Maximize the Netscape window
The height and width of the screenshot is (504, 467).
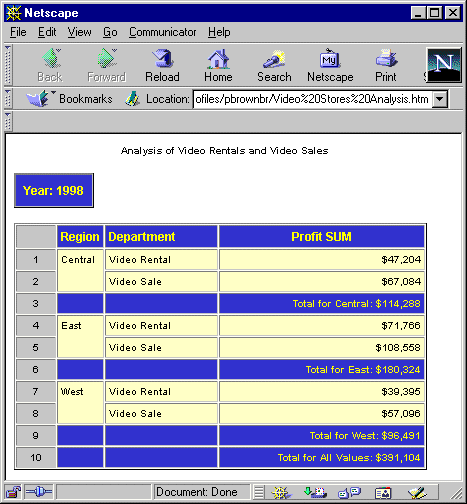coord(435,13)
